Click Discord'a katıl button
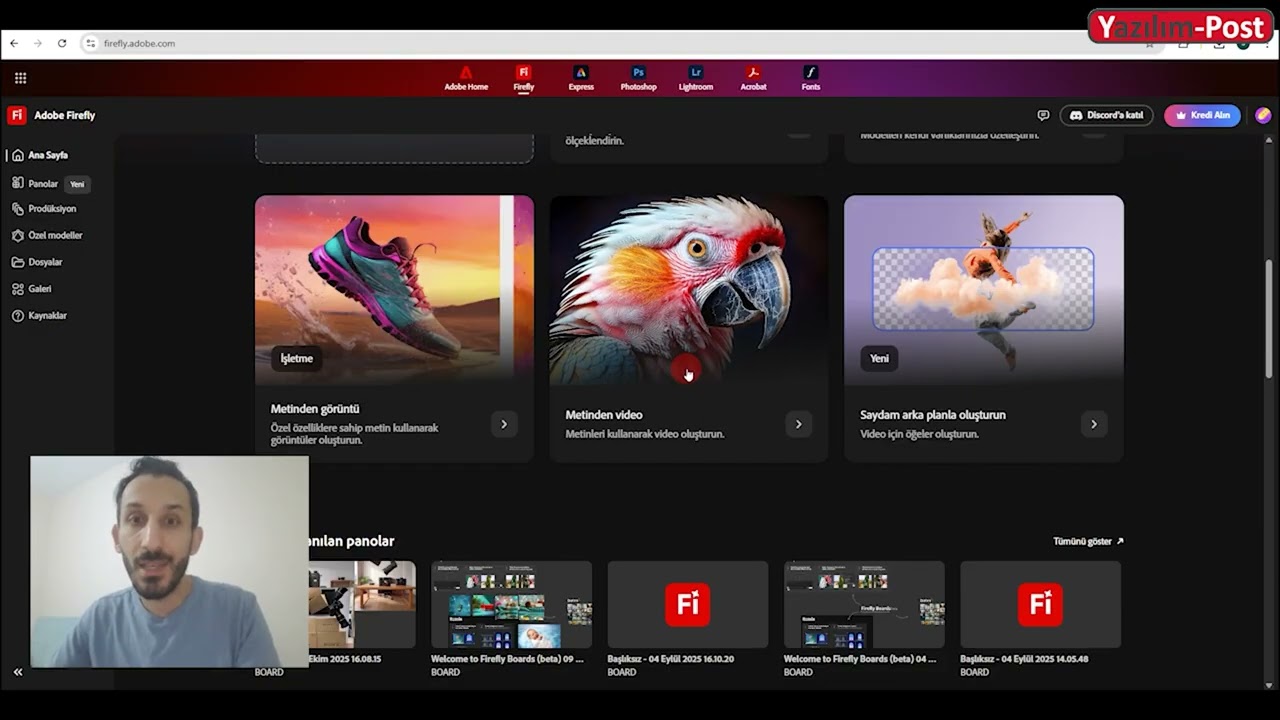 [x=1106, y=115]
